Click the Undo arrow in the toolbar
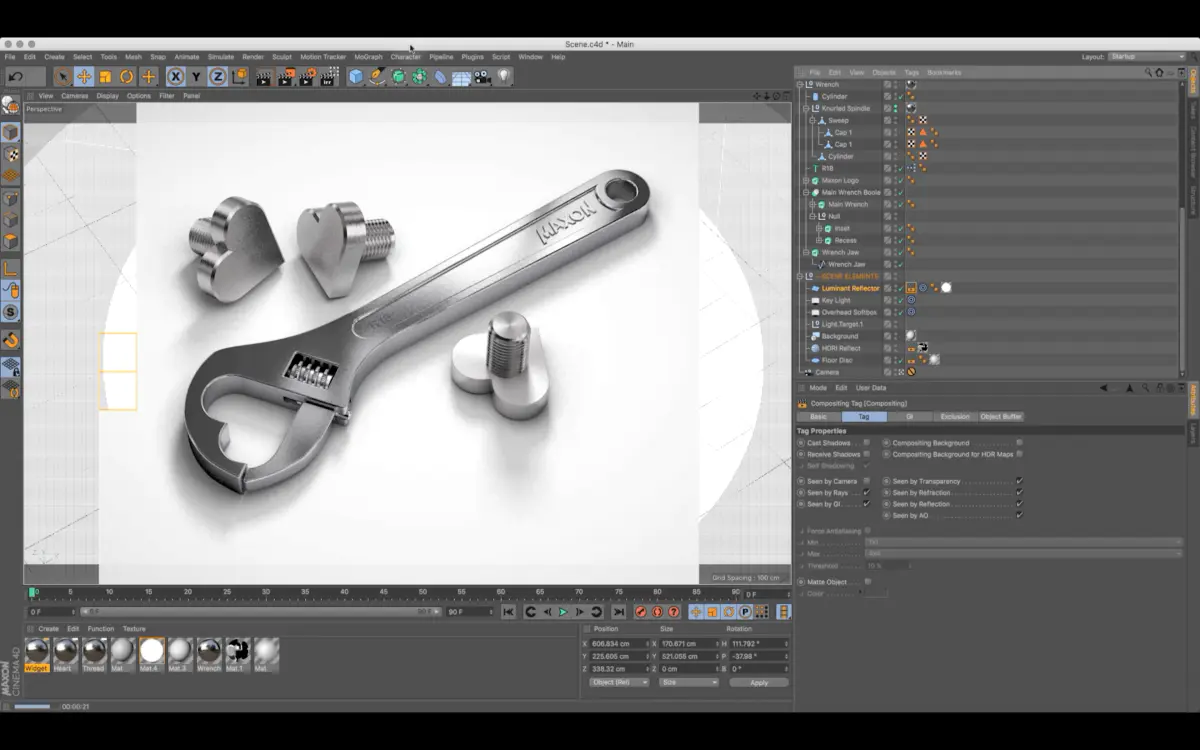1200x750 pixels. coord(15,76)
